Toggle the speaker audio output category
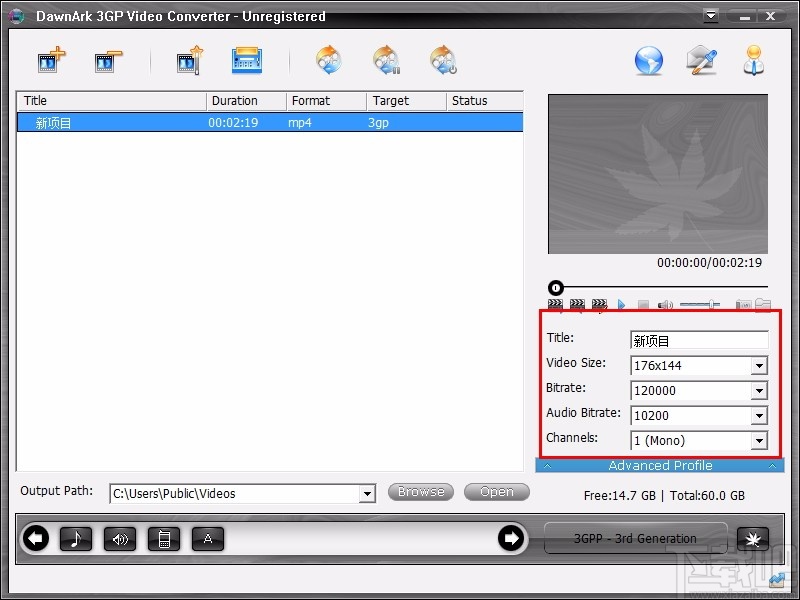800x600 pixels. pyautogui.click(x=120, y=538)
